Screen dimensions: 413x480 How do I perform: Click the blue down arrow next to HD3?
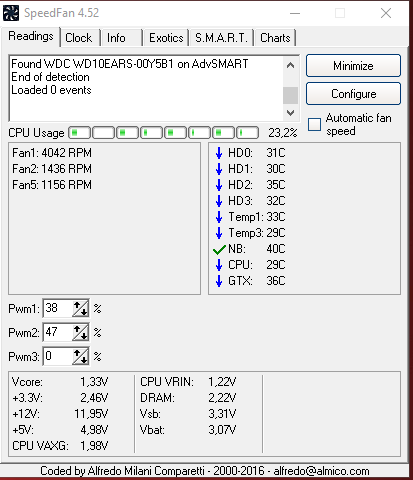click(x=219, y=201)
